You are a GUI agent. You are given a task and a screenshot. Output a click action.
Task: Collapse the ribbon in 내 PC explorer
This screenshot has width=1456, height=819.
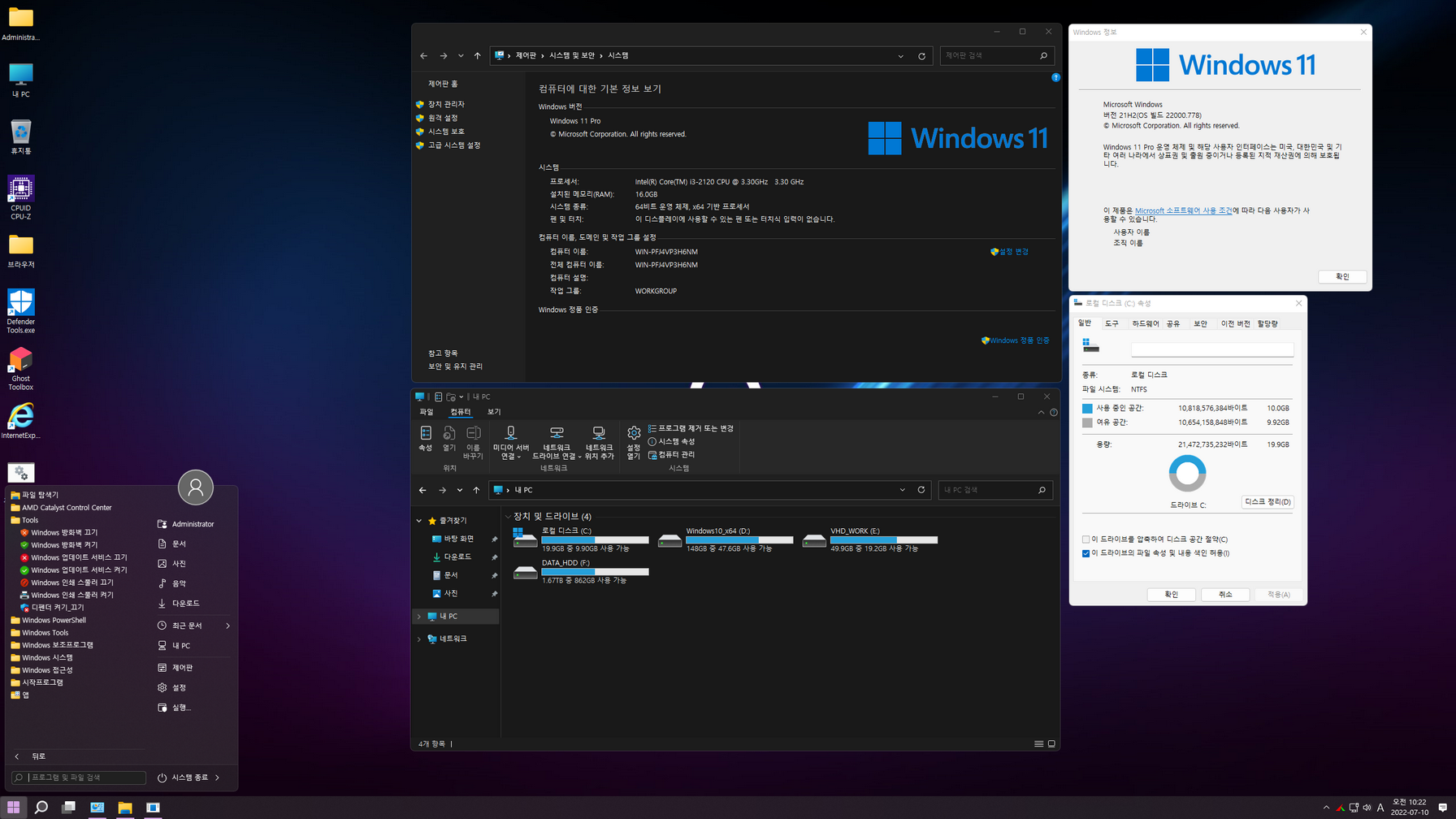[1041, 413]
